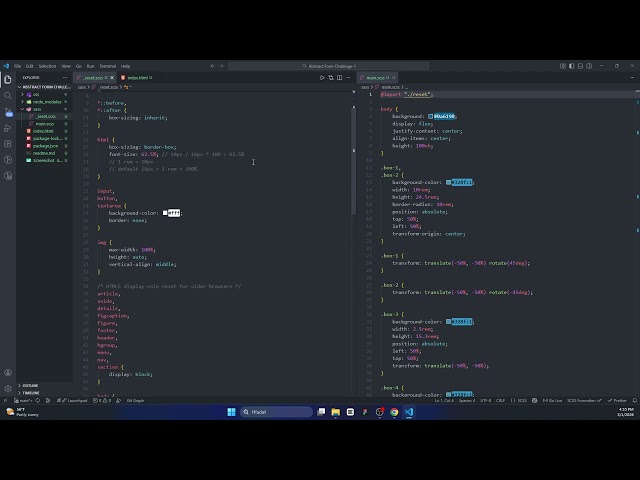Open the Source Control view with its badge
640x480 pixels.
8,112
